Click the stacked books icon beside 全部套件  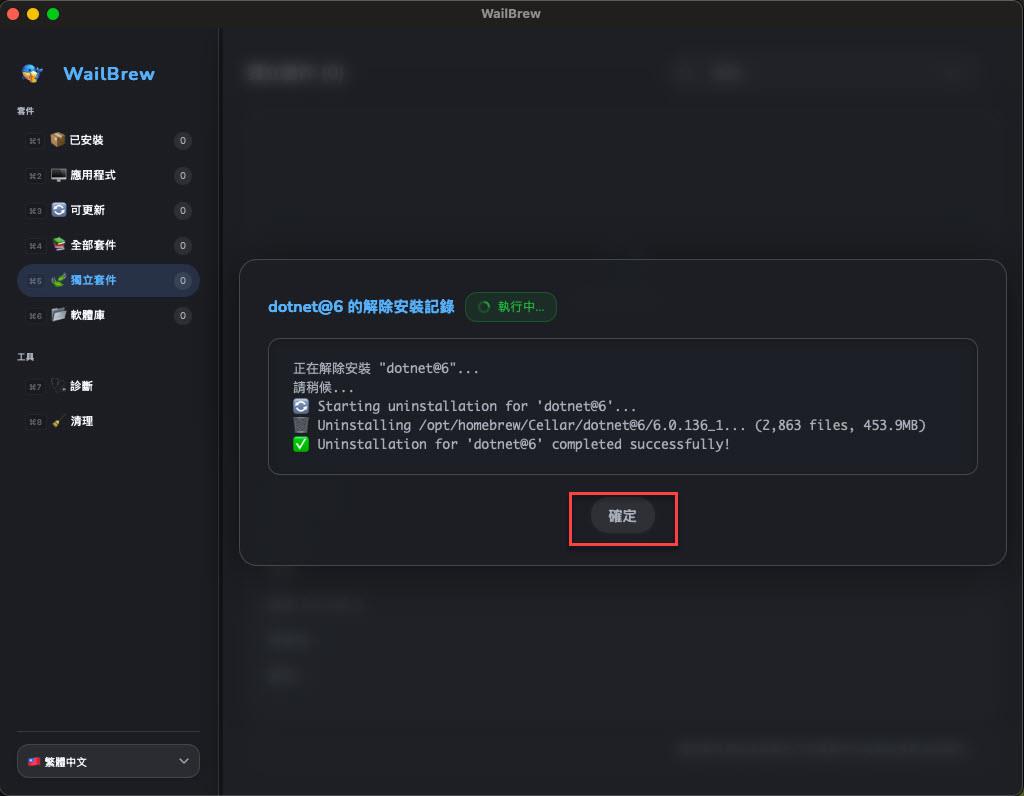pos(58,245)
